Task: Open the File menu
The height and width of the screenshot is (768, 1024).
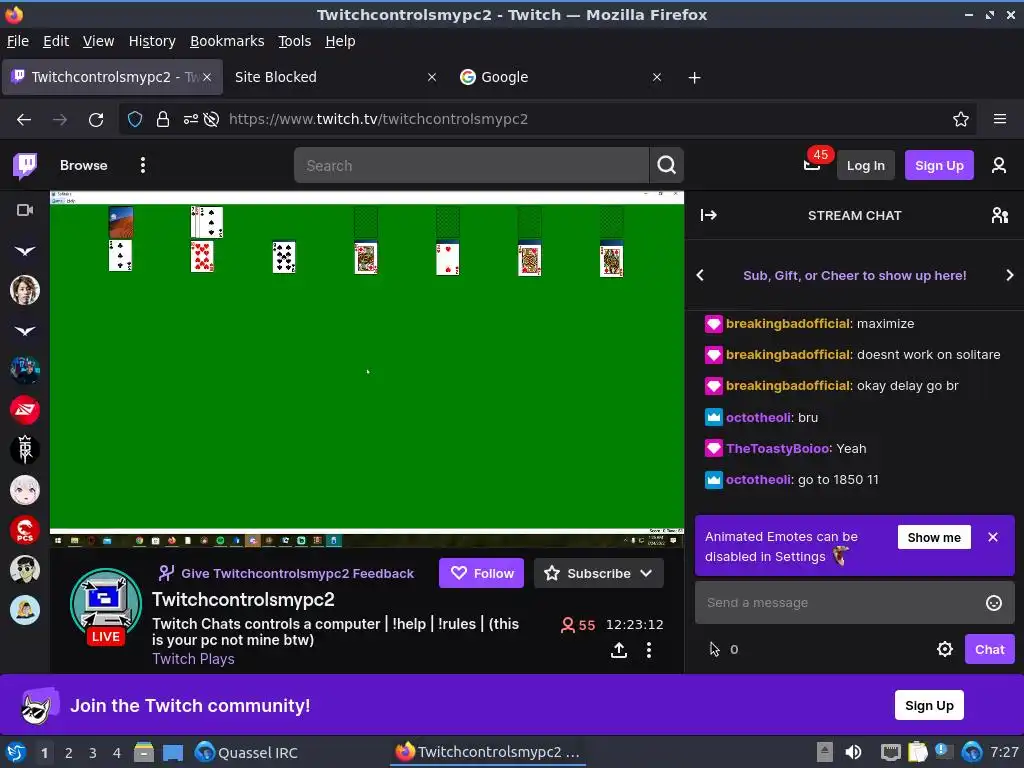Action: 18,41
